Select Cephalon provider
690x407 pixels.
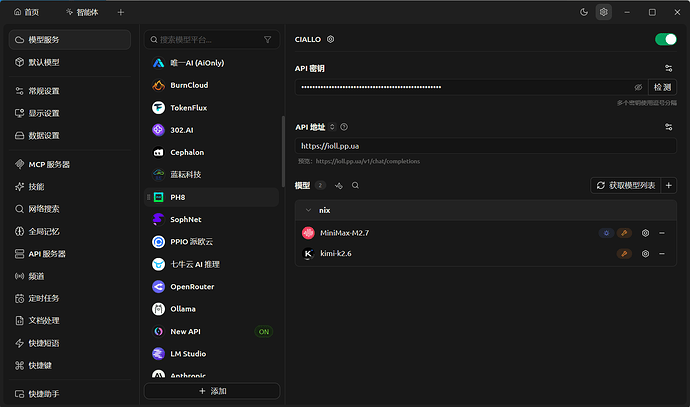[x=212, y=152]
